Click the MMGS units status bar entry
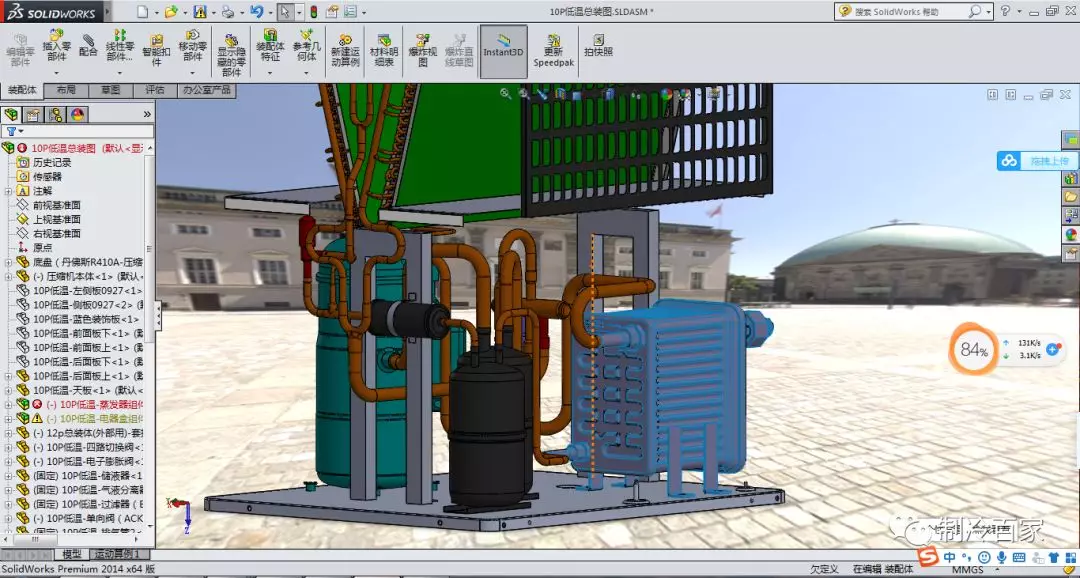This screenshot has height=578, width=1080. (x=968, y=570)
